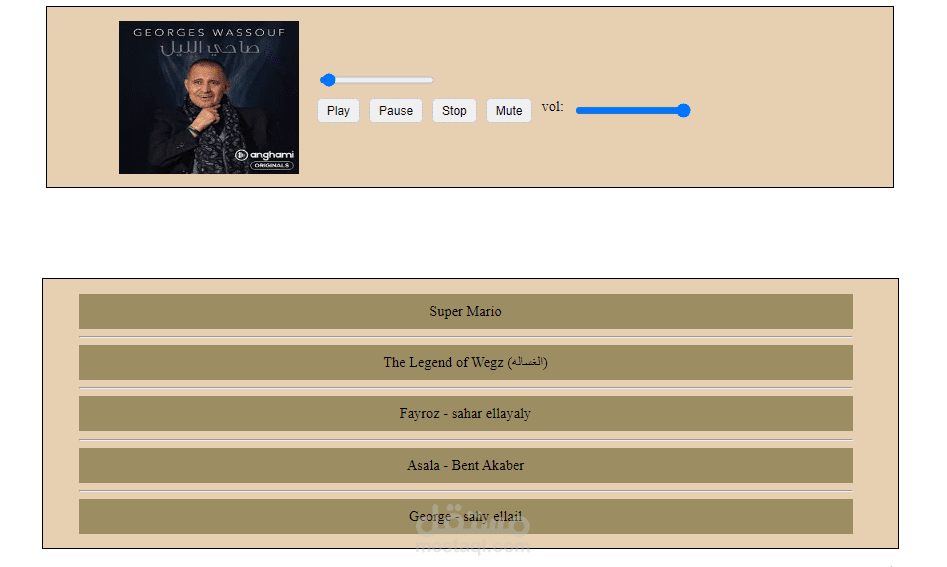Click the Play button
The width and height of the screenshot is (947, 567).
point(338,111)
